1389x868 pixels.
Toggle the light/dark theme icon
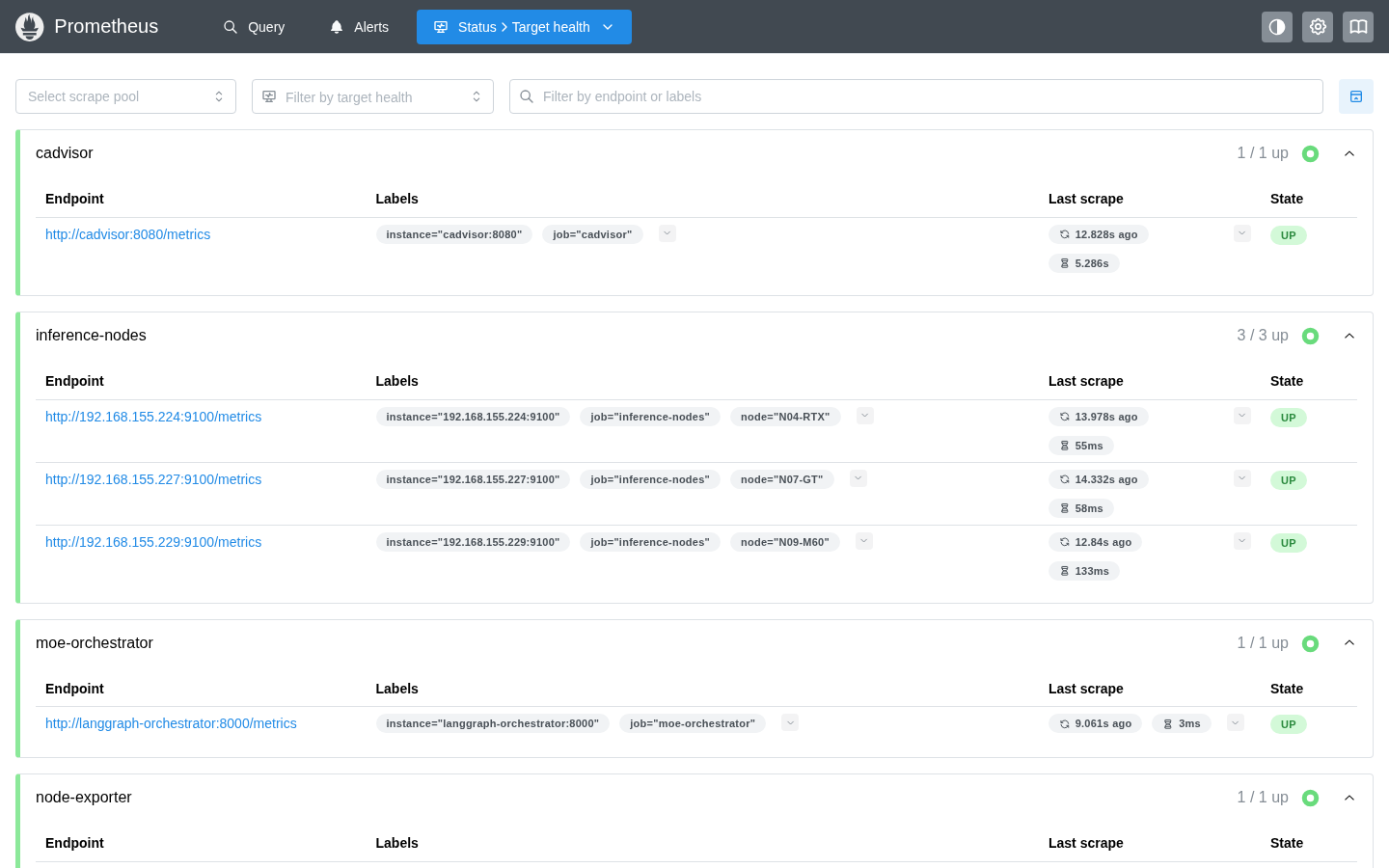1277,27
